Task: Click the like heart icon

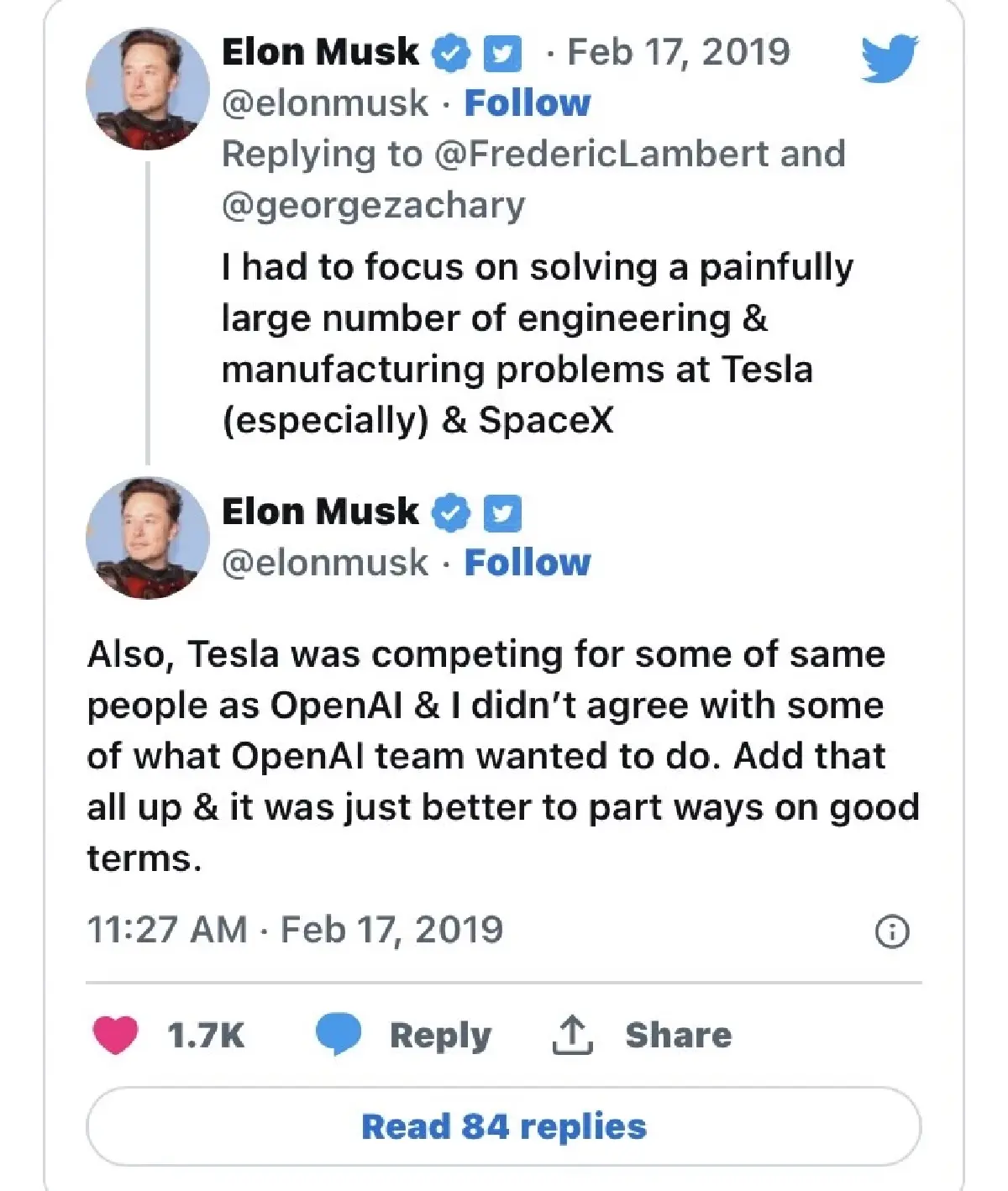Action: pos(115,1035)
